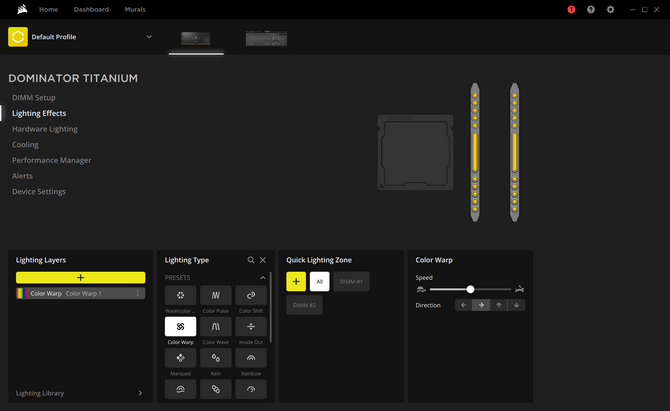Open Alerts section
This screenshot has height=411, width=670.
point(22,176)
